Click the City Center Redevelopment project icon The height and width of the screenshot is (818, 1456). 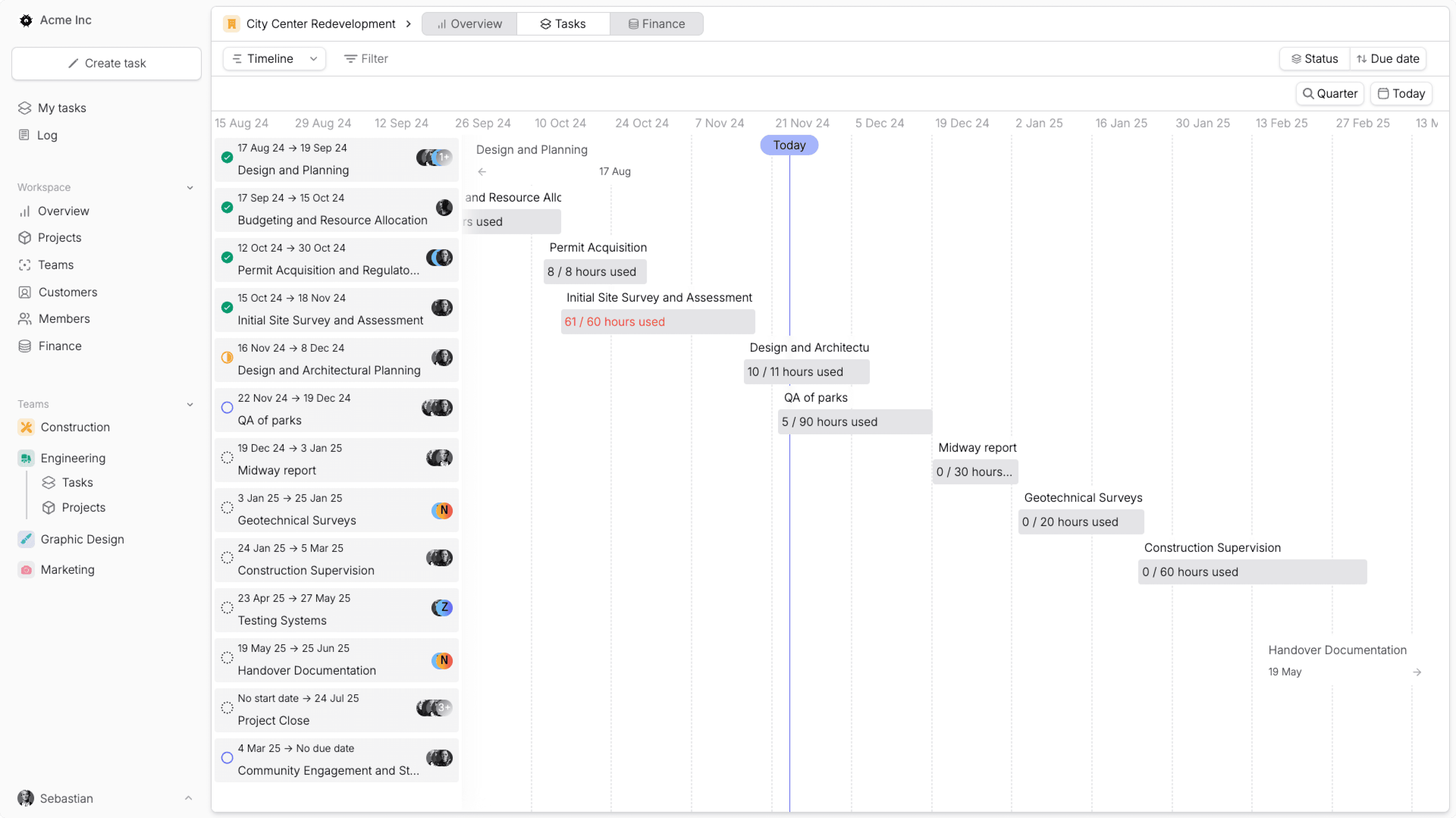pos(232,24)
